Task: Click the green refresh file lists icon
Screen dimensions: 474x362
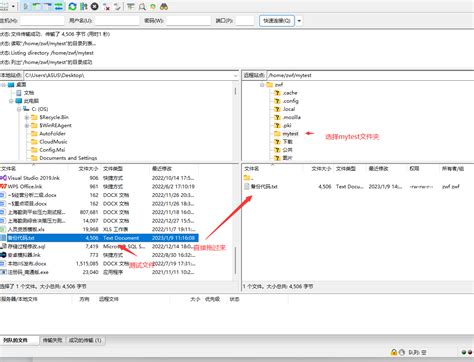Action: click(72, 6)
